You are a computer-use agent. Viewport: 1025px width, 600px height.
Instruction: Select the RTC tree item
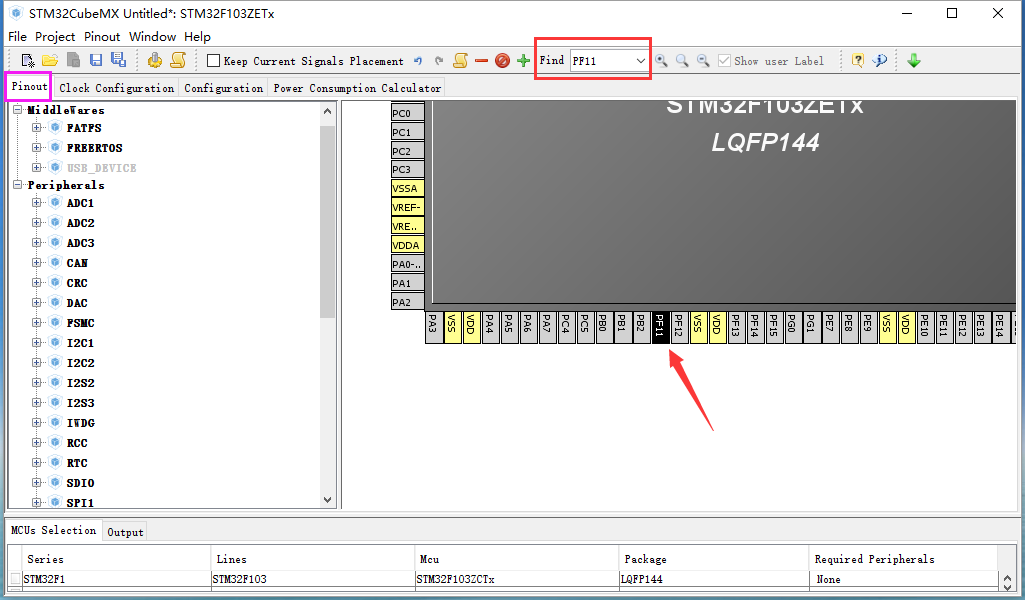tap(76, 463)
